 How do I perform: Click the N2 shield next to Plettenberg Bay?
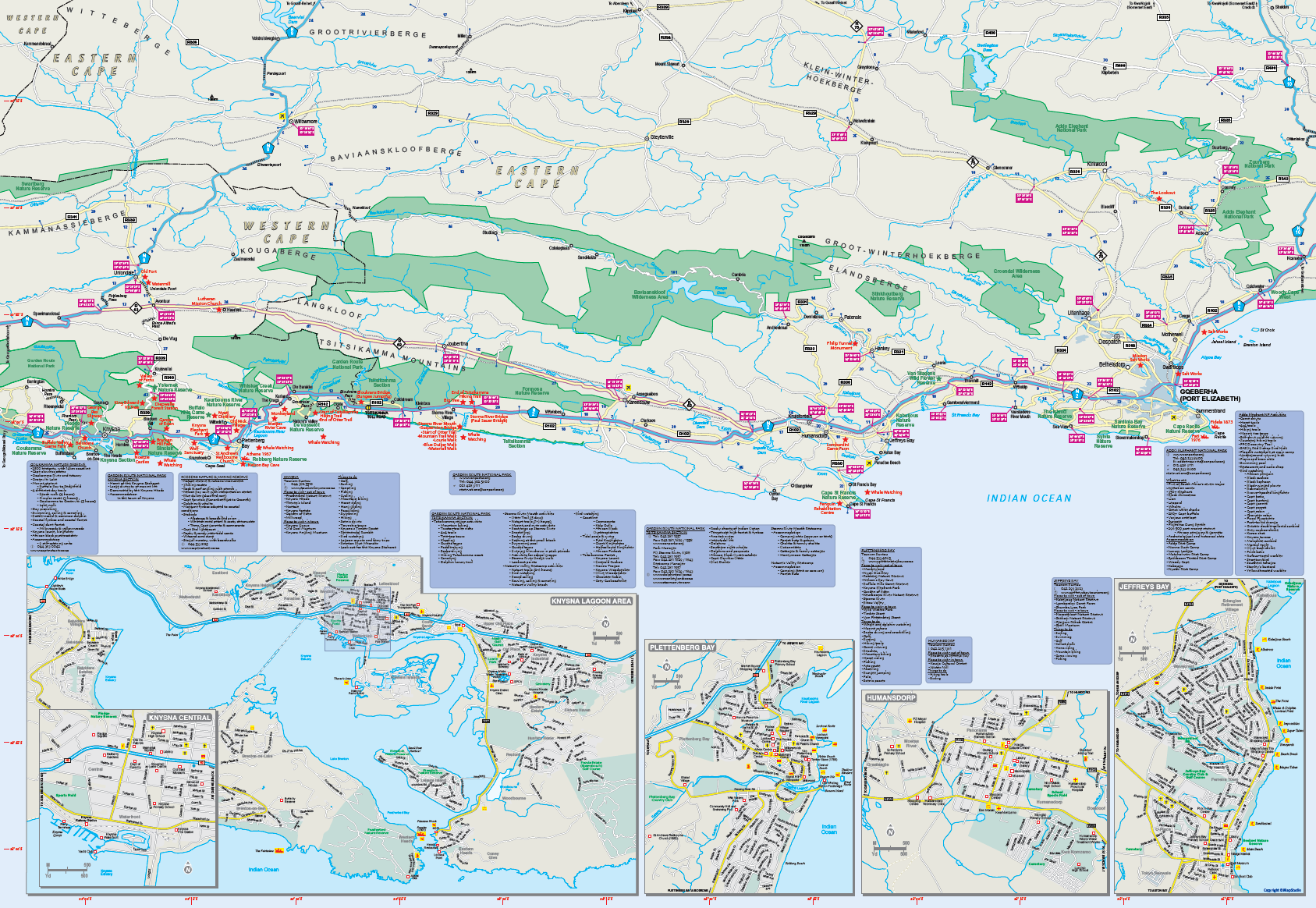215,438
